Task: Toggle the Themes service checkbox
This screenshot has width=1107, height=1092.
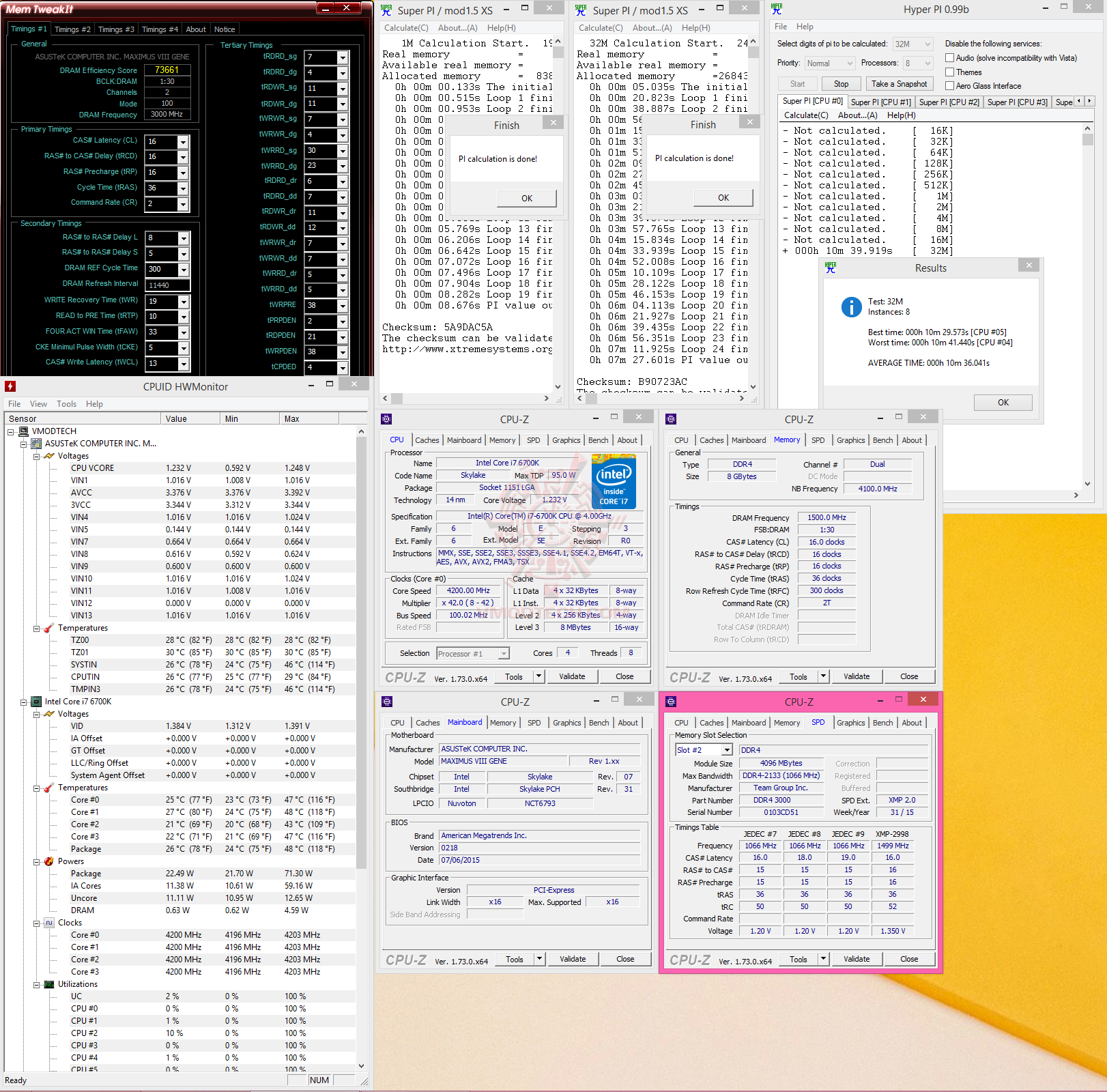Action: (949, 72)
